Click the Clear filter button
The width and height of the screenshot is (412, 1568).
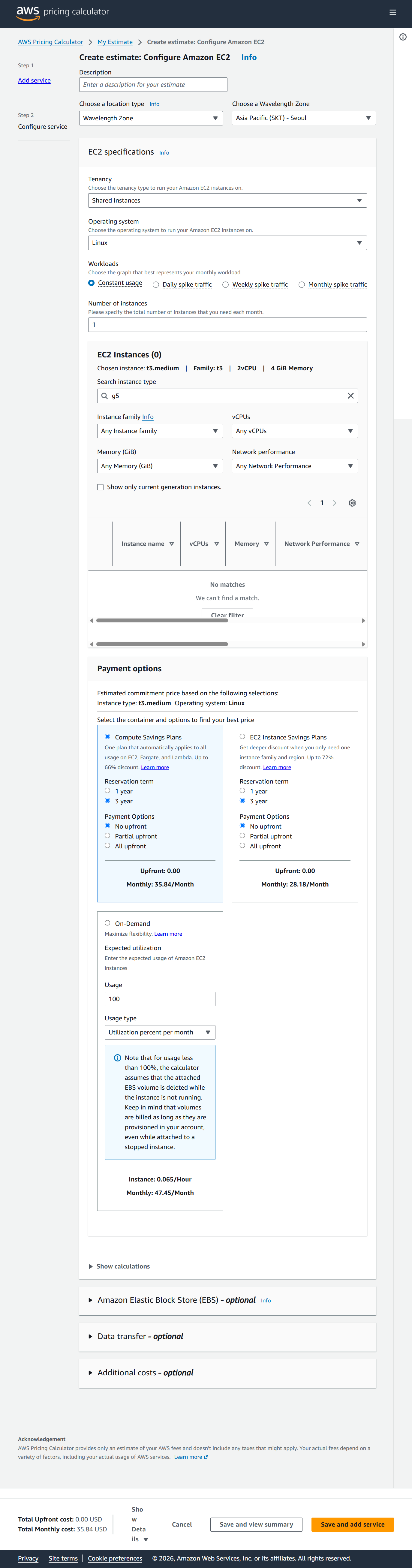click(227, 614)
